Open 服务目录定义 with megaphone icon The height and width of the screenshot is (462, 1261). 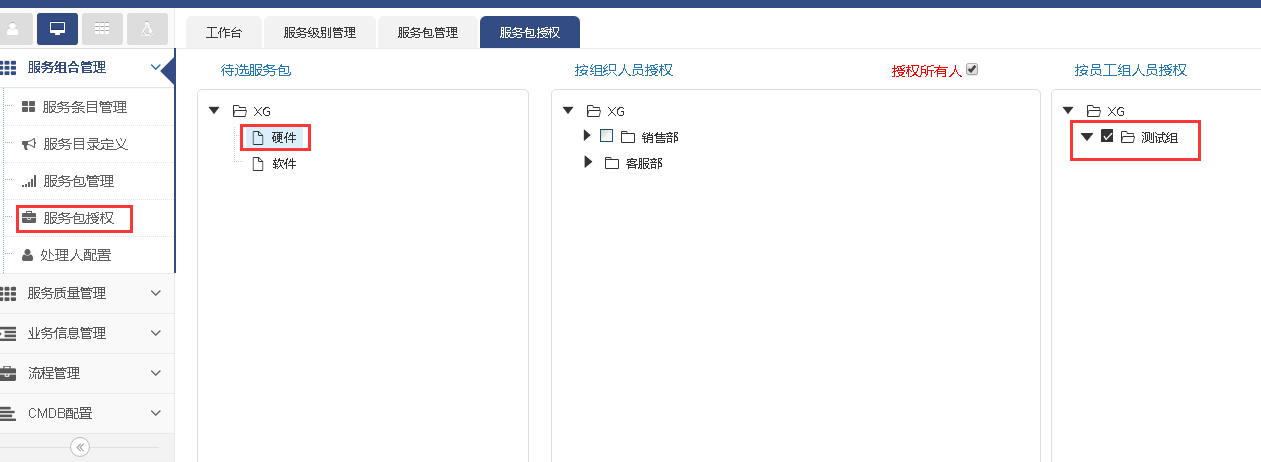coord(85,144)
